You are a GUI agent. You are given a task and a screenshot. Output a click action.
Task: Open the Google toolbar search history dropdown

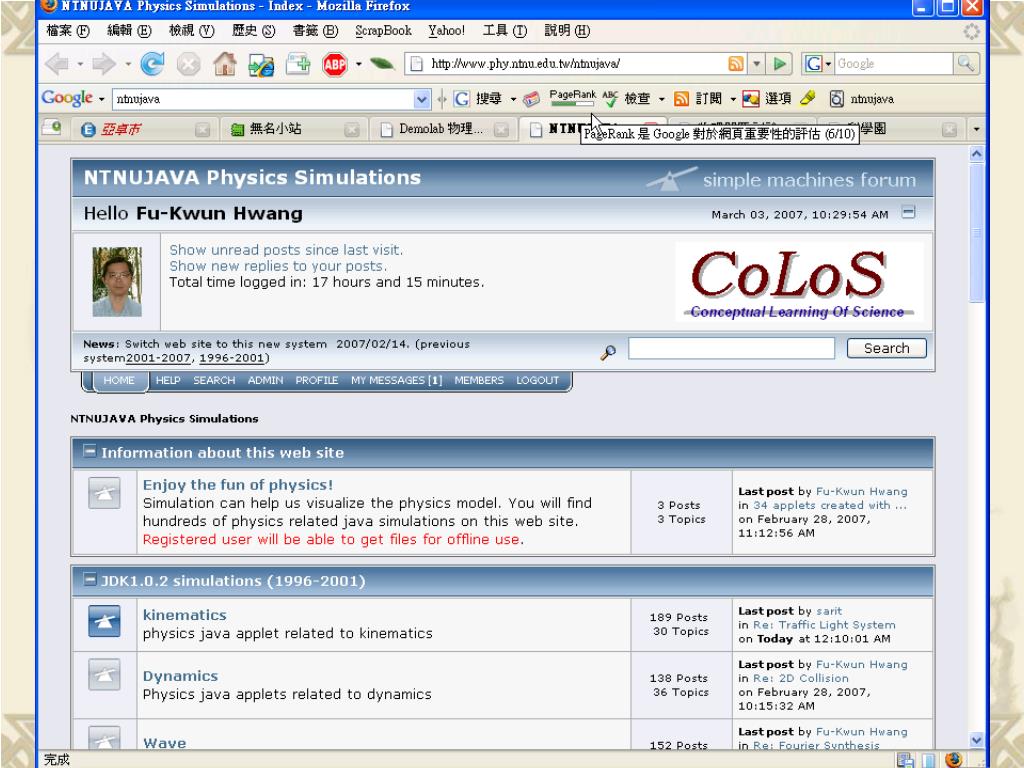tap(422, 99)
